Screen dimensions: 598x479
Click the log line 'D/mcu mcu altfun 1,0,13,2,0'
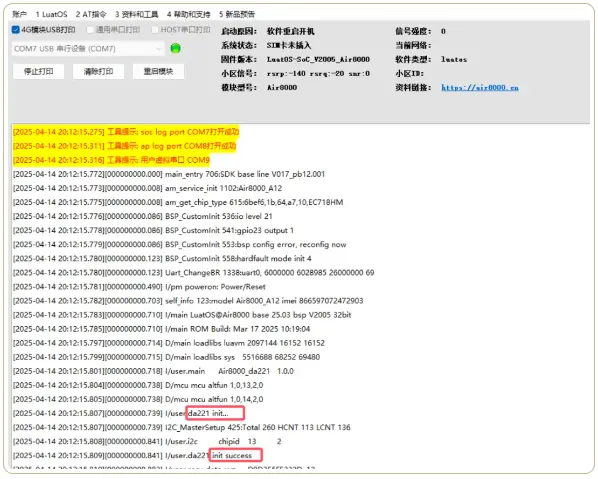pos(138,386)
